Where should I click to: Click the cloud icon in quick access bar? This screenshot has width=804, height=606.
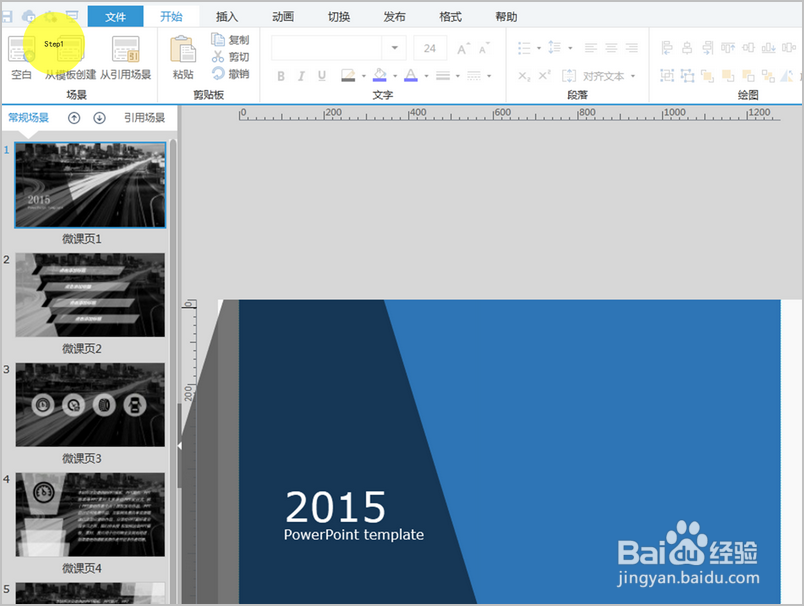(x=29, y=16)
